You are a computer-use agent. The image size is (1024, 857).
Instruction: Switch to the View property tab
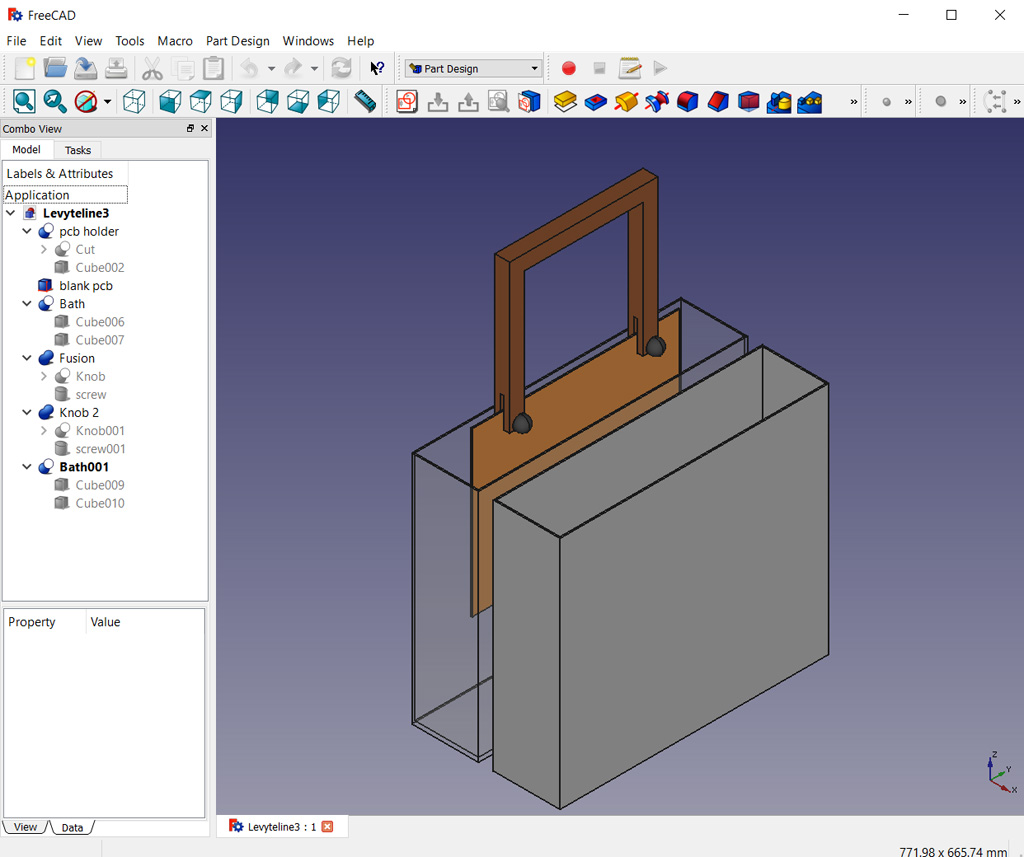(25, 827)
